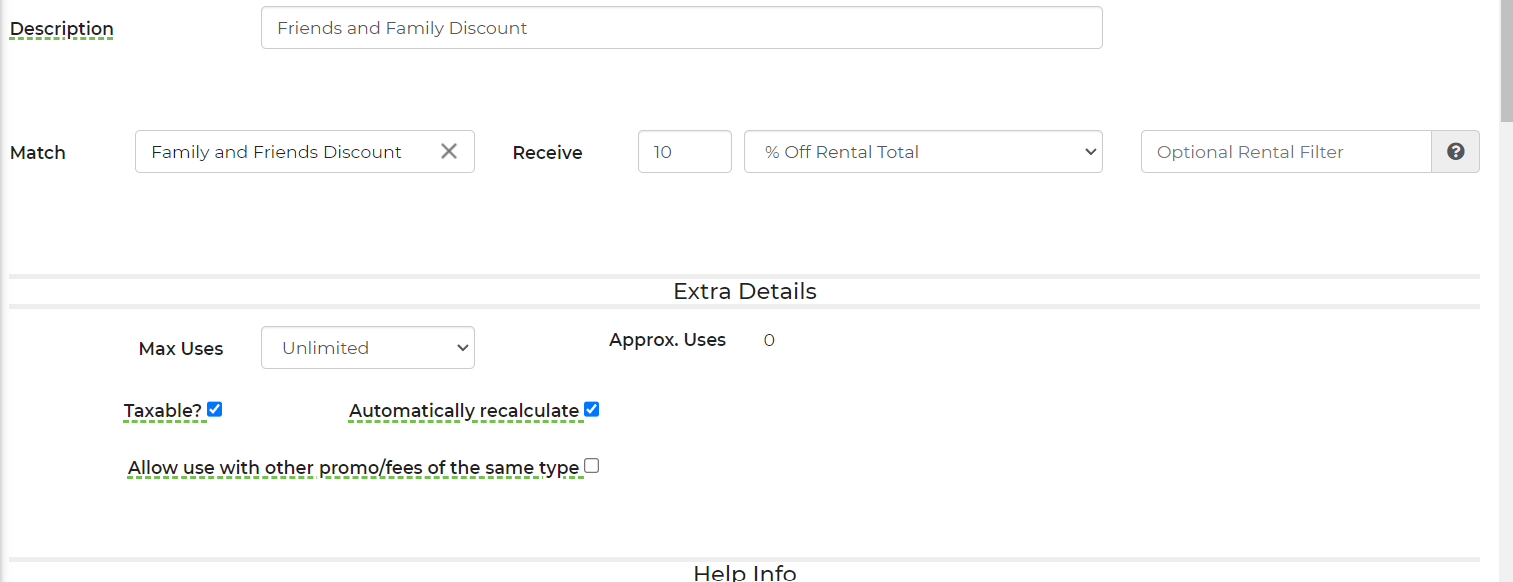Click the Help Info section header
The image size is (1513, 582).
(744, 573)
